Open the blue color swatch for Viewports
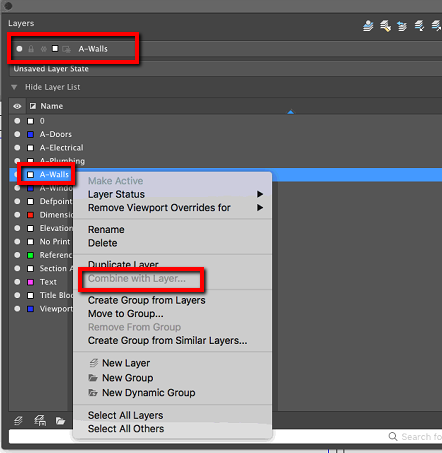 pos(30,309)
